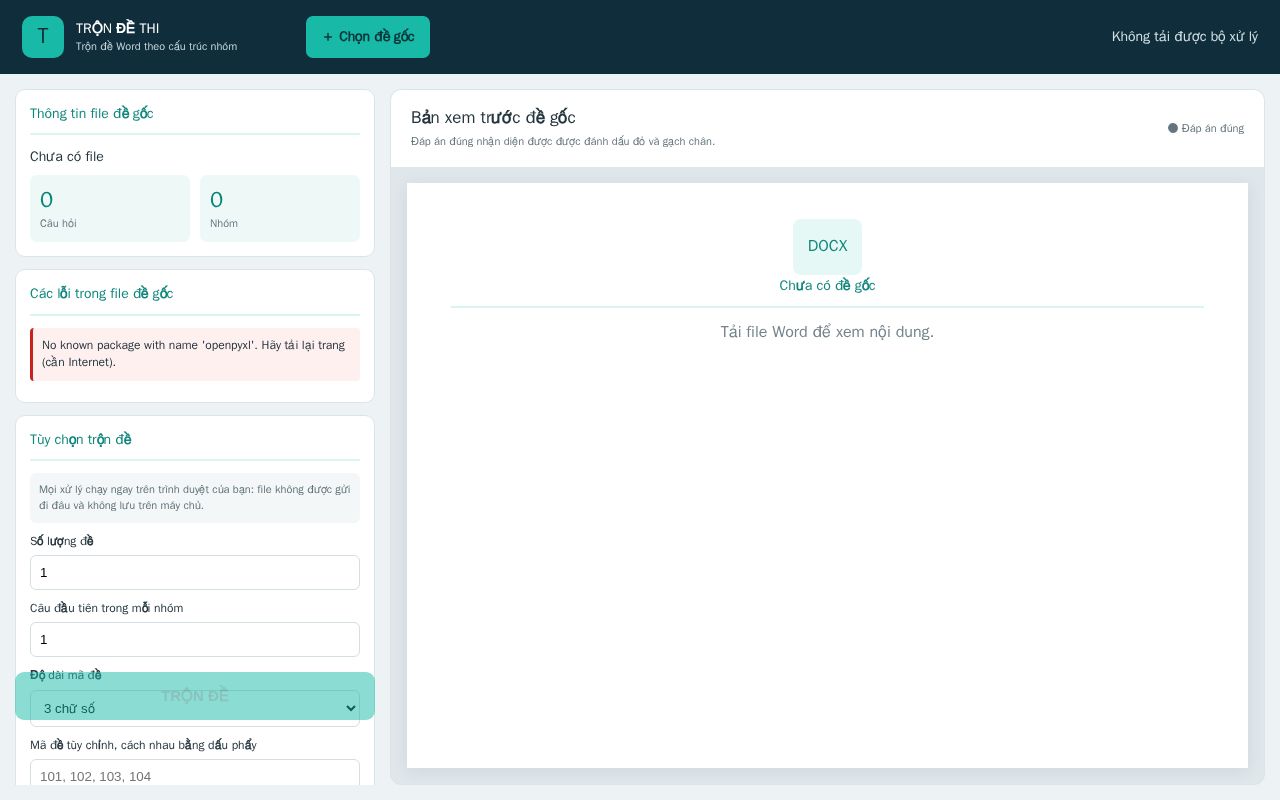Image resolution: width=1280 pixels, height=800 pixels.
Task: Click the 'Thông tin file đề gốc' heading
Action: [x=92, y=113]
